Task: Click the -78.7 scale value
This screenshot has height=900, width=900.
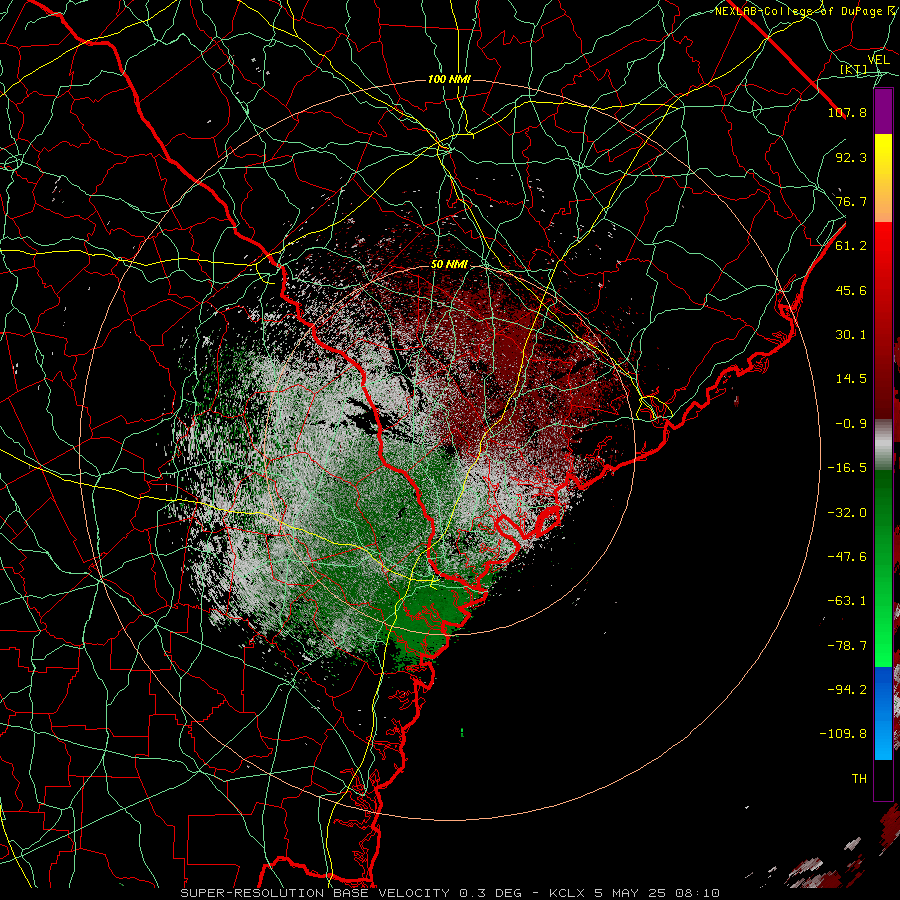Action: (x=847, y=646)
